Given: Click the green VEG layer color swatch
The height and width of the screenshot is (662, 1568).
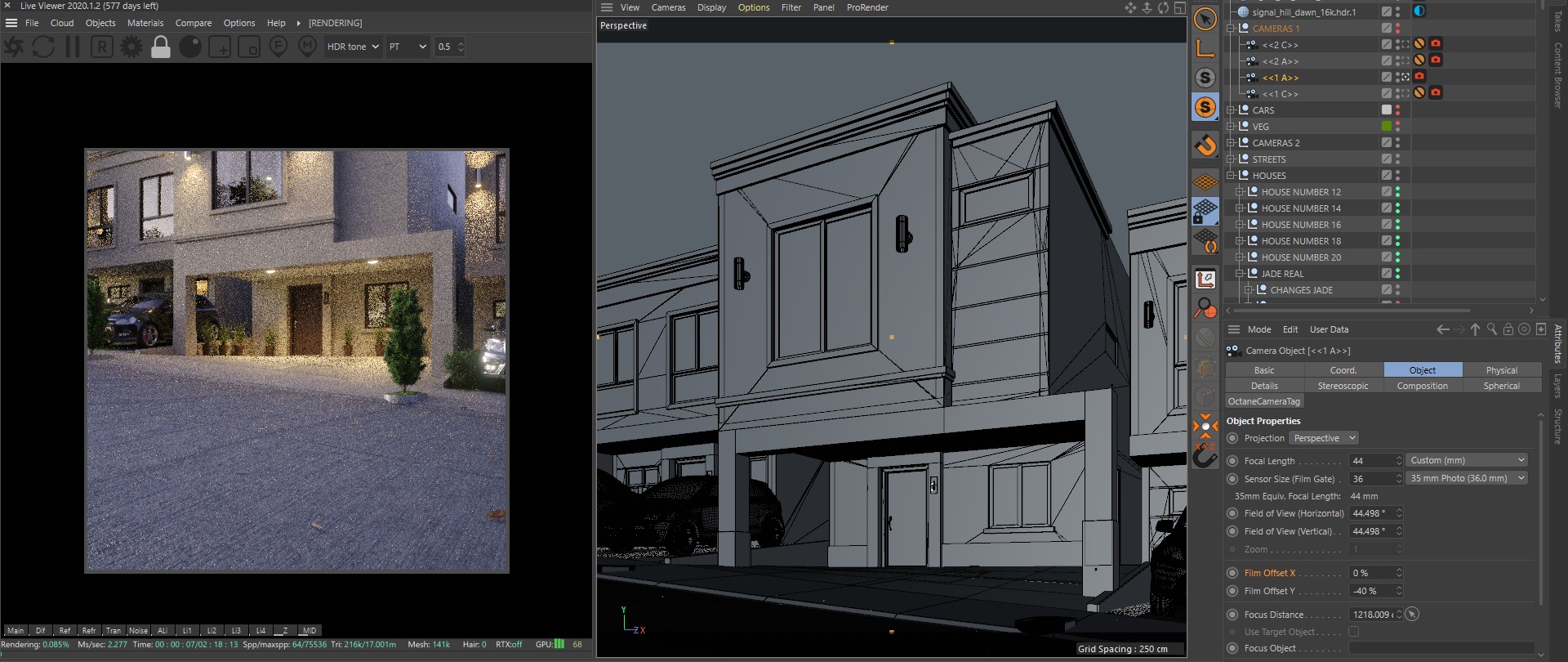Looking at the screenshot, I should point(1386,126).
